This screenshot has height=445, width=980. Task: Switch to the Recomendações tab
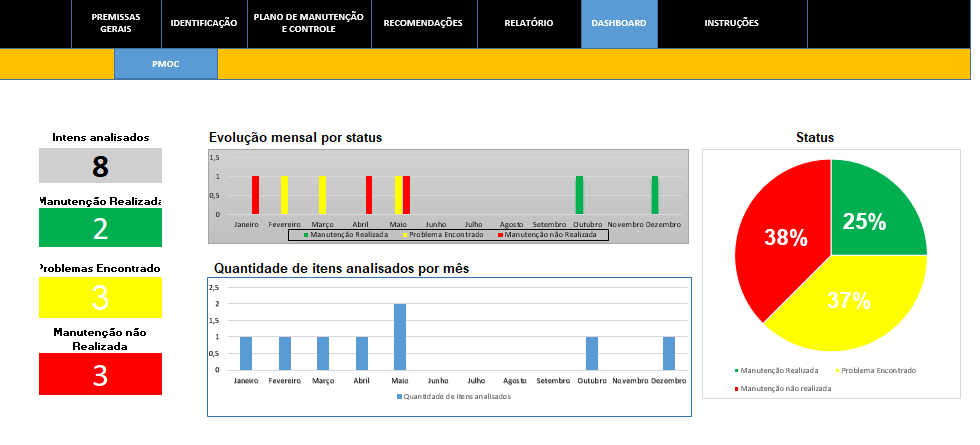(423, 24)
